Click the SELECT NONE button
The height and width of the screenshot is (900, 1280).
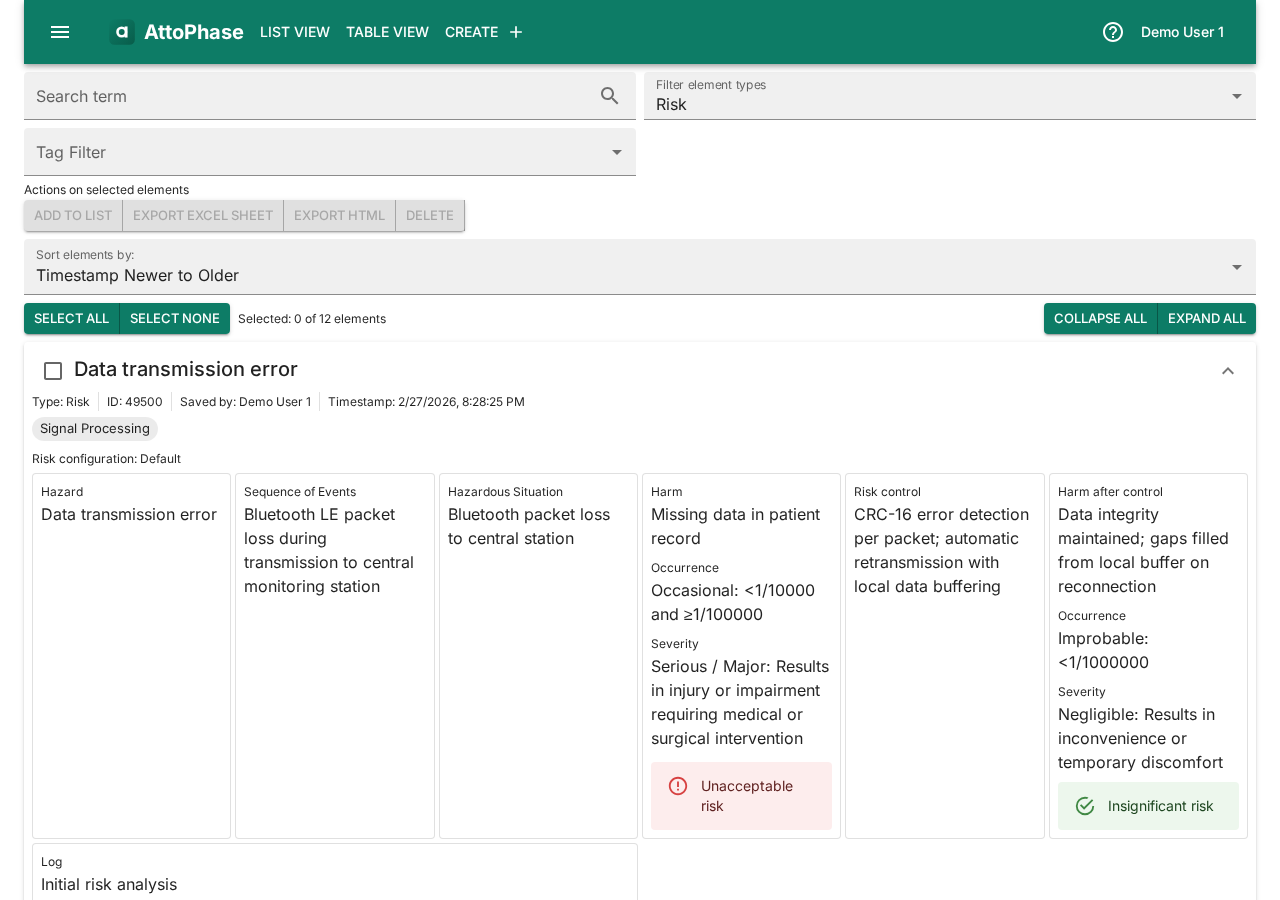pyautogui.click(x=174, y=318)
